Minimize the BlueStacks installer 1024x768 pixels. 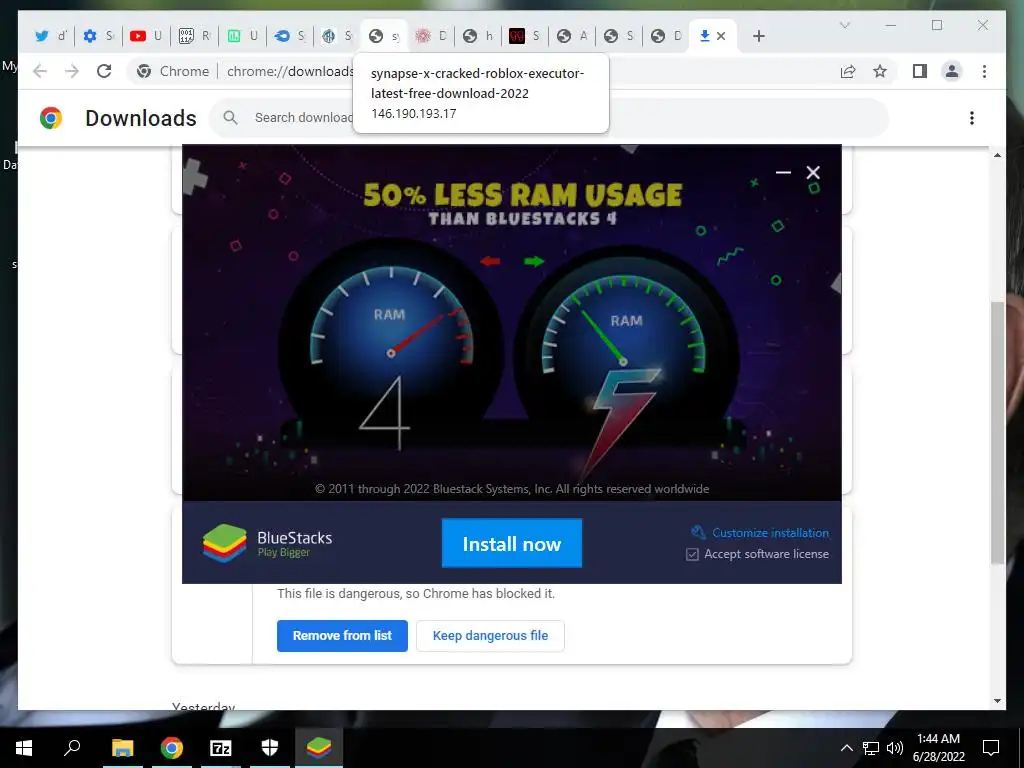pyautogui.click(x=783, y=172)
